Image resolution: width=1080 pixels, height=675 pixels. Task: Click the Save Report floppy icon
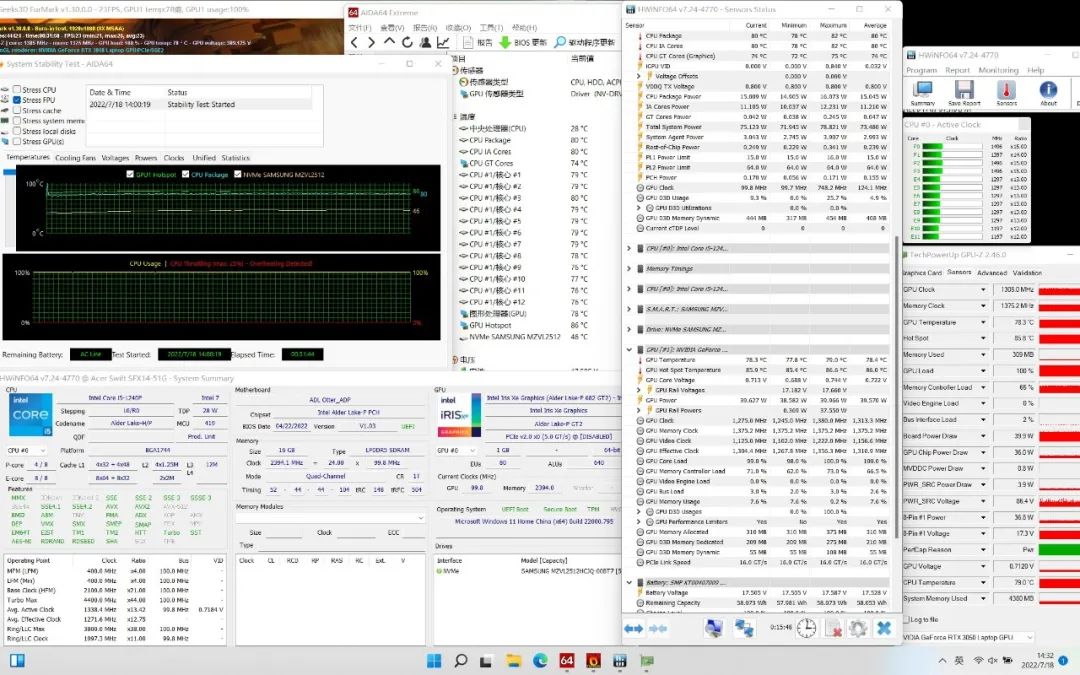click(963, 91)
